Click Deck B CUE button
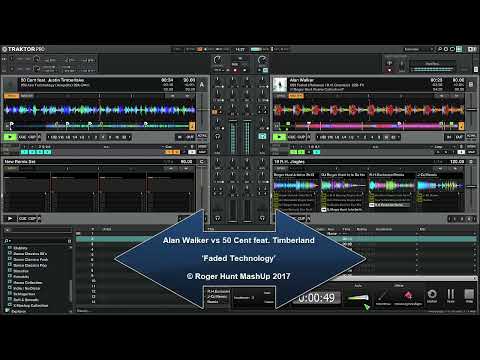The height and width of the screenshot is (360, 480). (292, 137)
